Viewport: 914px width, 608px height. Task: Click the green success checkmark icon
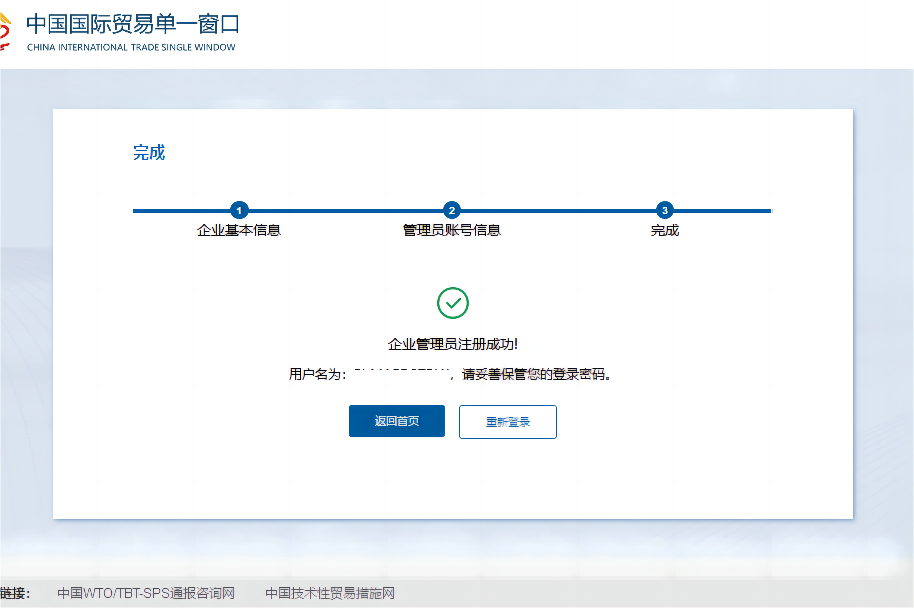(x=453, y=303)
